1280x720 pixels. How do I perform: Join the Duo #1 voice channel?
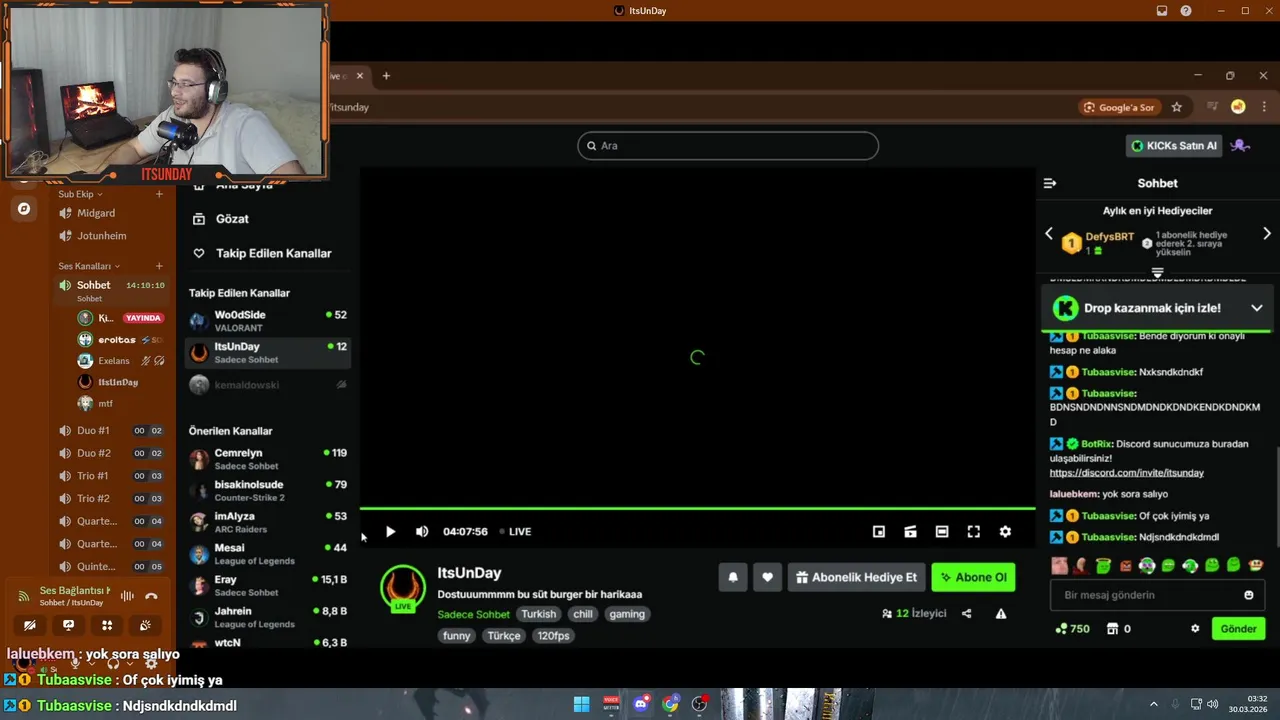click(110, 431)
